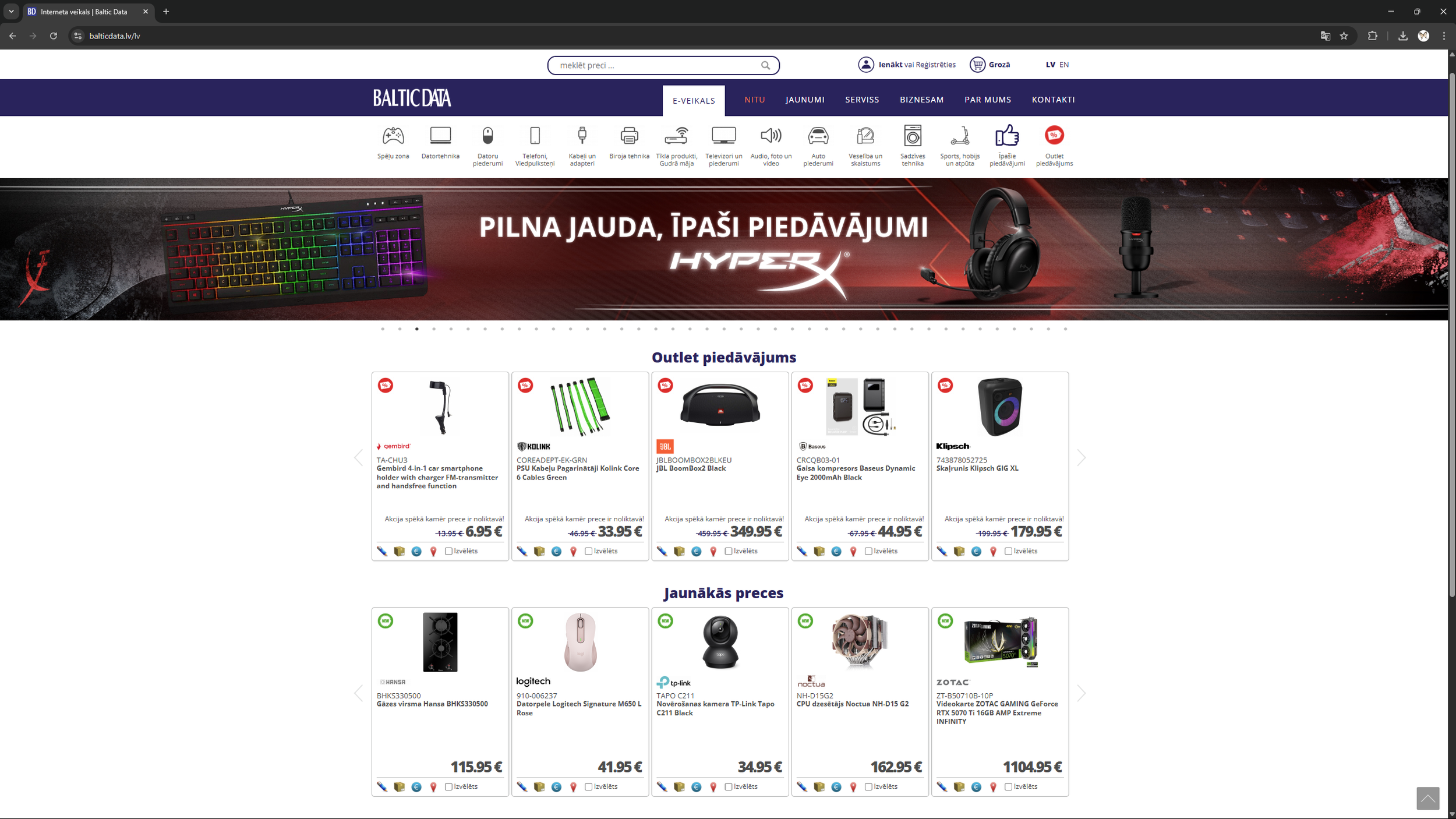Open Sports, hobijs un atpūta category
Image resolution: width=1456 pixels, height=819 pixels.
pos(959,146)
